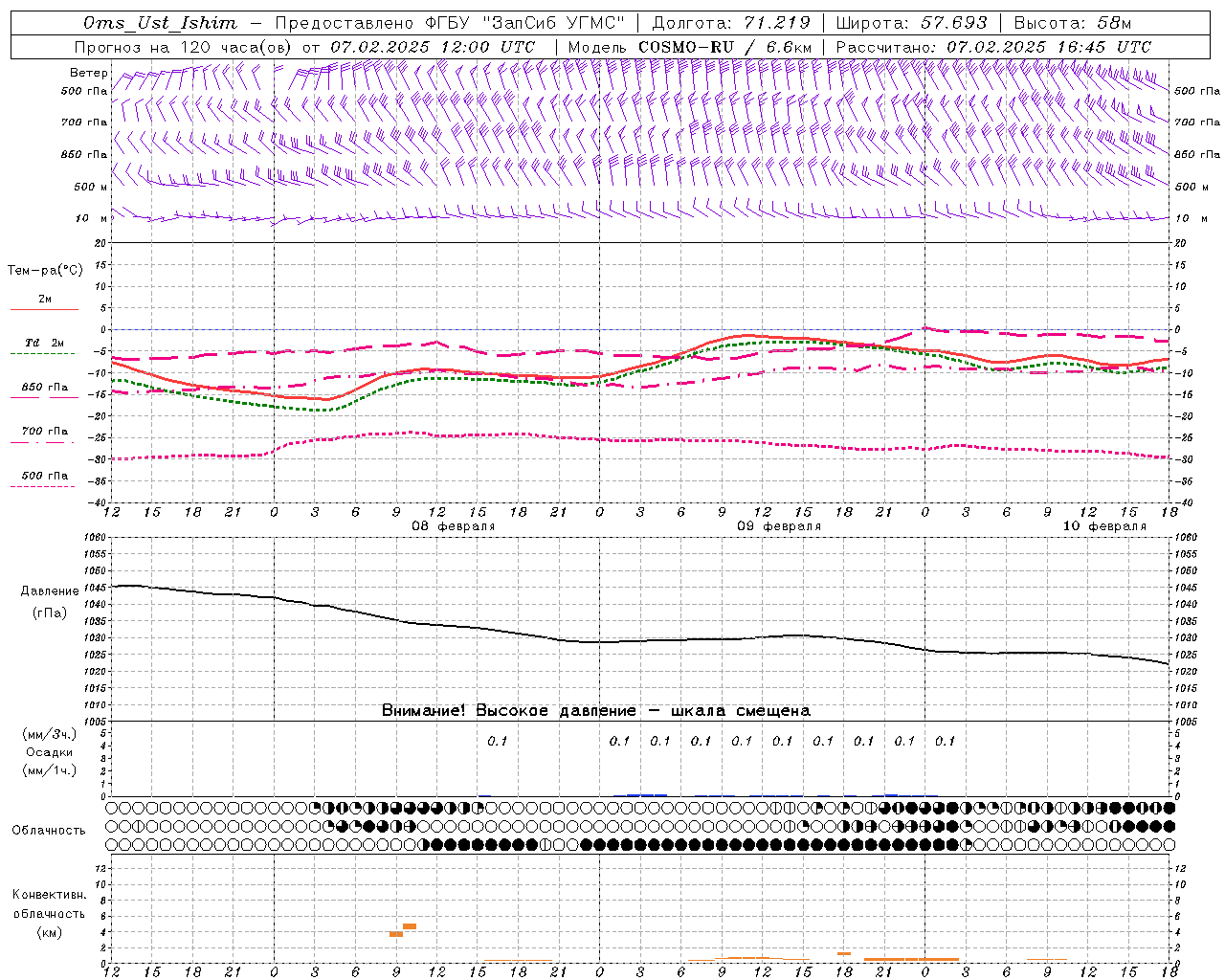Click forecast start time 07.02.2025 12:00 UTC
The height and width of the screenshot is (980, 1225).
pos(433,47)
